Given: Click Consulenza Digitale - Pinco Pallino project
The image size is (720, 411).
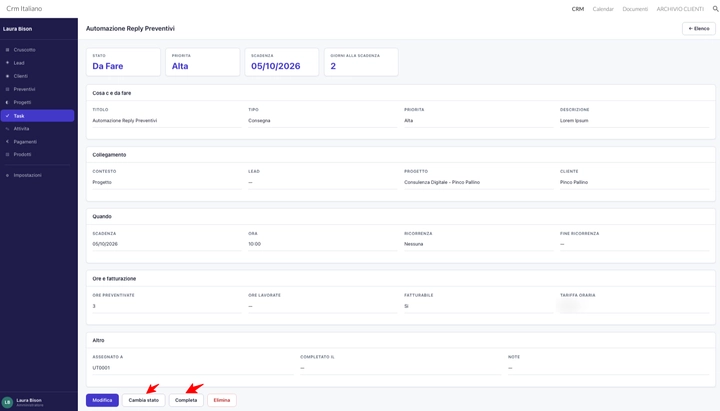Looking at the screenshot, I should pyautogui.click(x=442, y=182).
